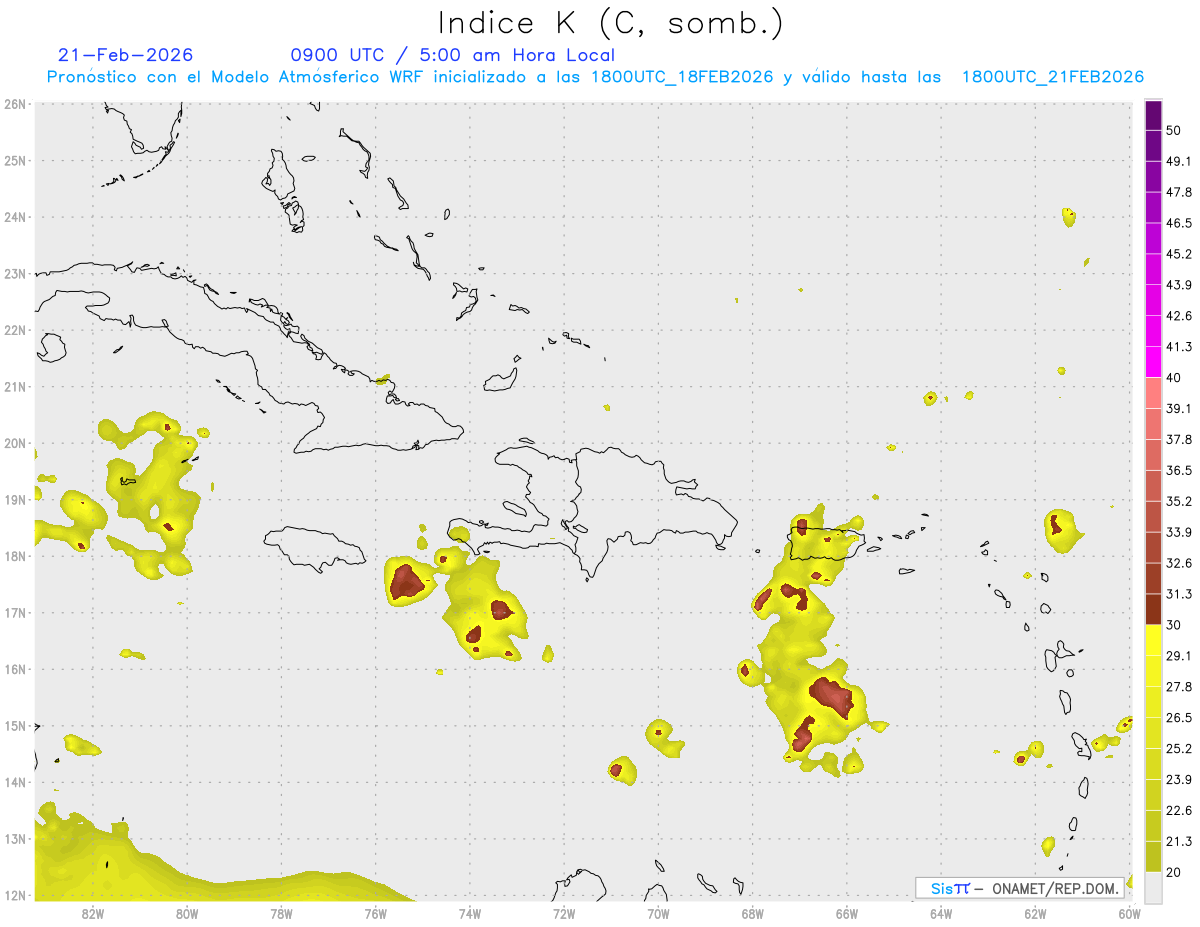
Task: Click the colorbar value "23.9"
Action: 1179,780
